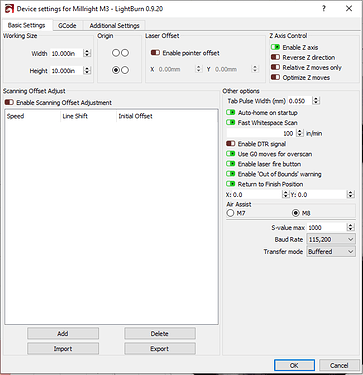Image resolution: width=363 pixels, height=375 pixels.
Task: Click the S-value max spinner arrows
Action: [x=350, y=227]
